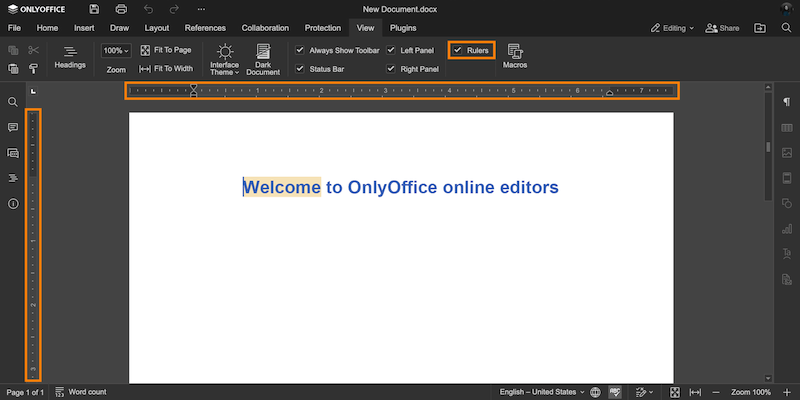Screen dimensions: 800x400
Task: Click the Fit To Width button
Action: pos(166,69)
